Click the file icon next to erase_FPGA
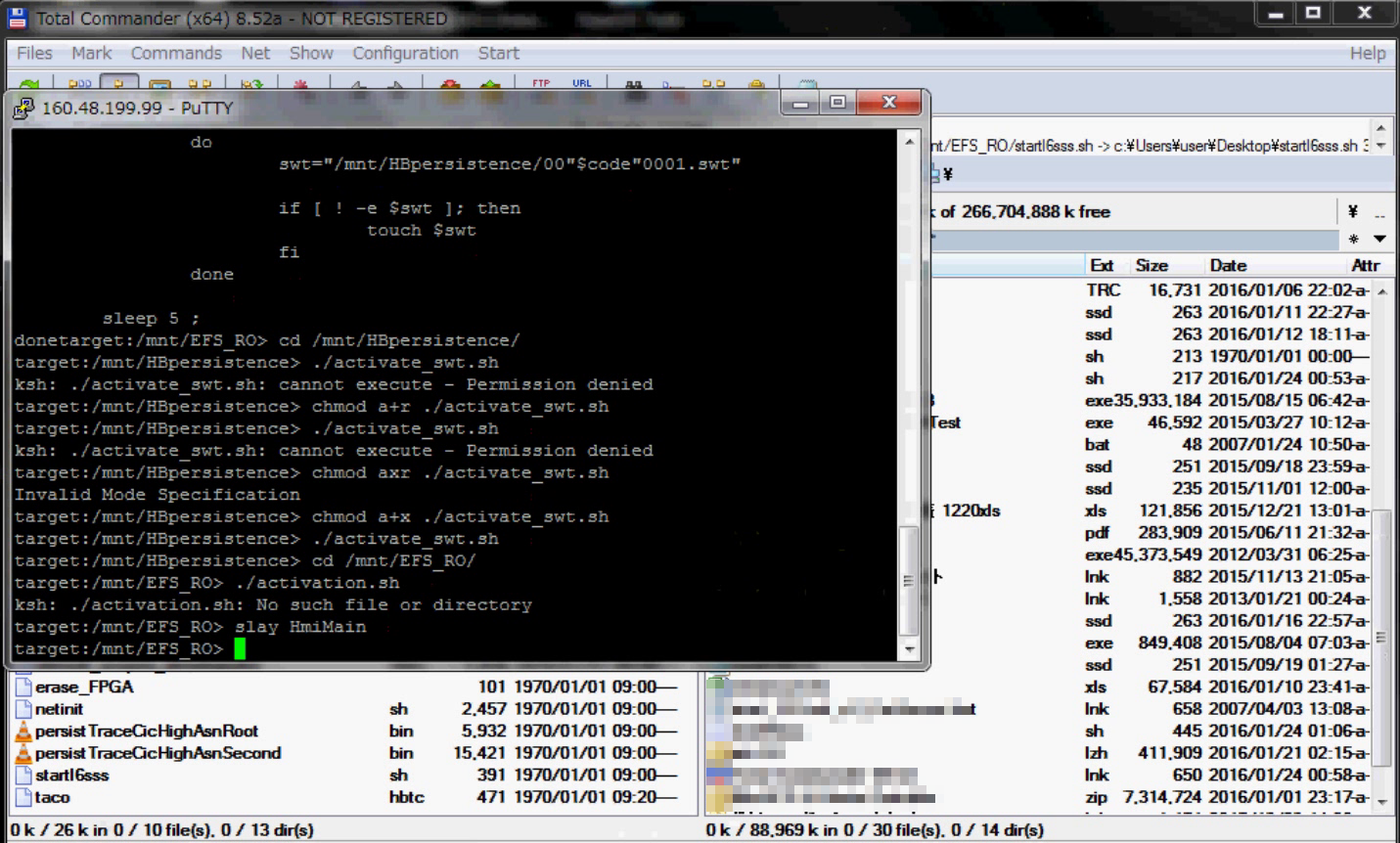Screen dimensions: 1400x843 [23, 687]
